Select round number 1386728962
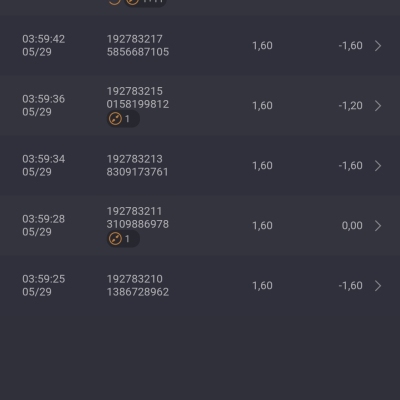The width and height of the screenshot is (400, 400). coord(138,292)
